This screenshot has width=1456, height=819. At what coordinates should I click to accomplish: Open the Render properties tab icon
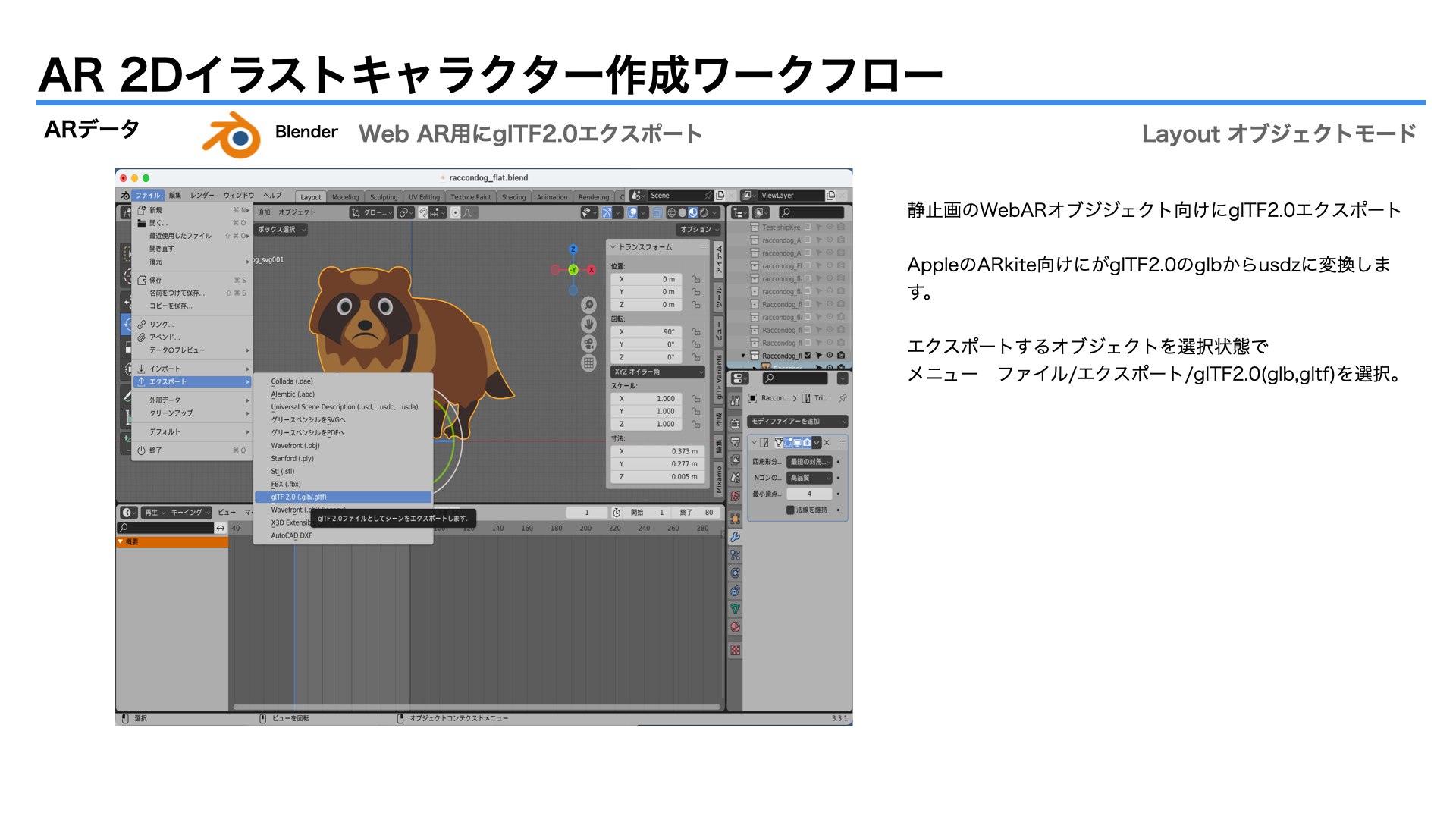(735, 424)
